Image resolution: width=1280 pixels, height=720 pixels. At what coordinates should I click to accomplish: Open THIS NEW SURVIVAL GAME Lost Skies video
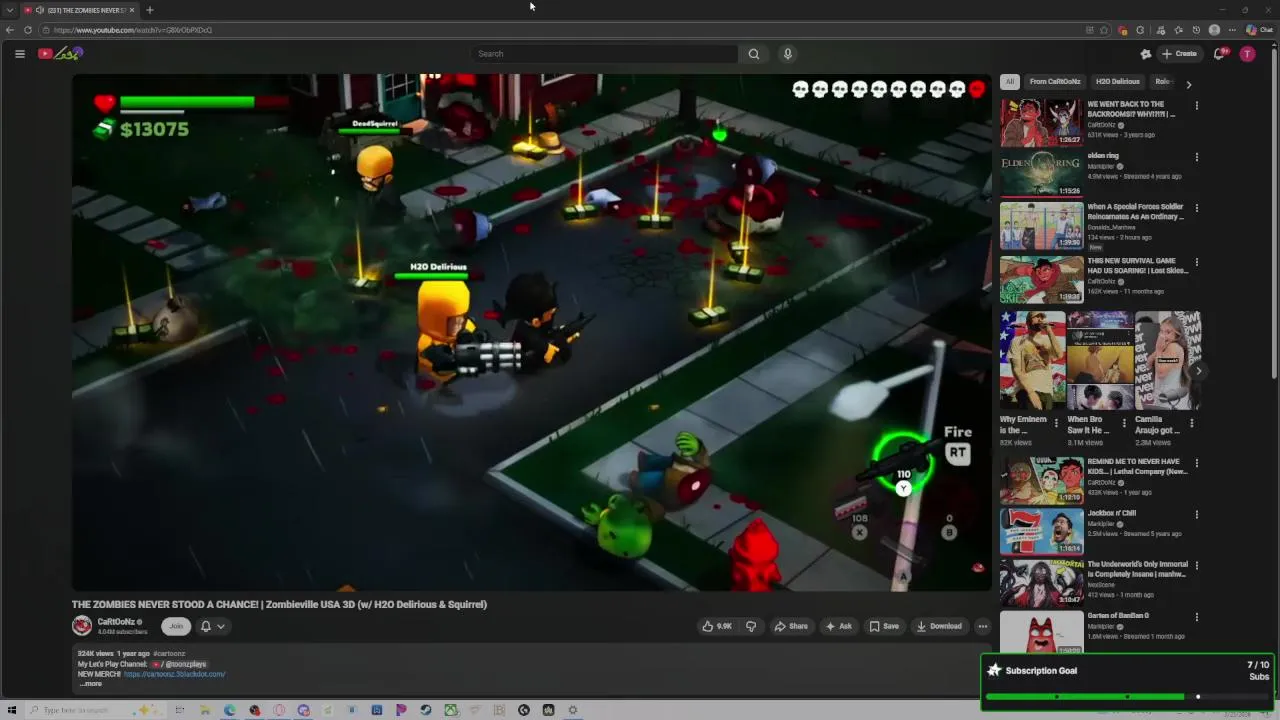(x=1041, y=279)
